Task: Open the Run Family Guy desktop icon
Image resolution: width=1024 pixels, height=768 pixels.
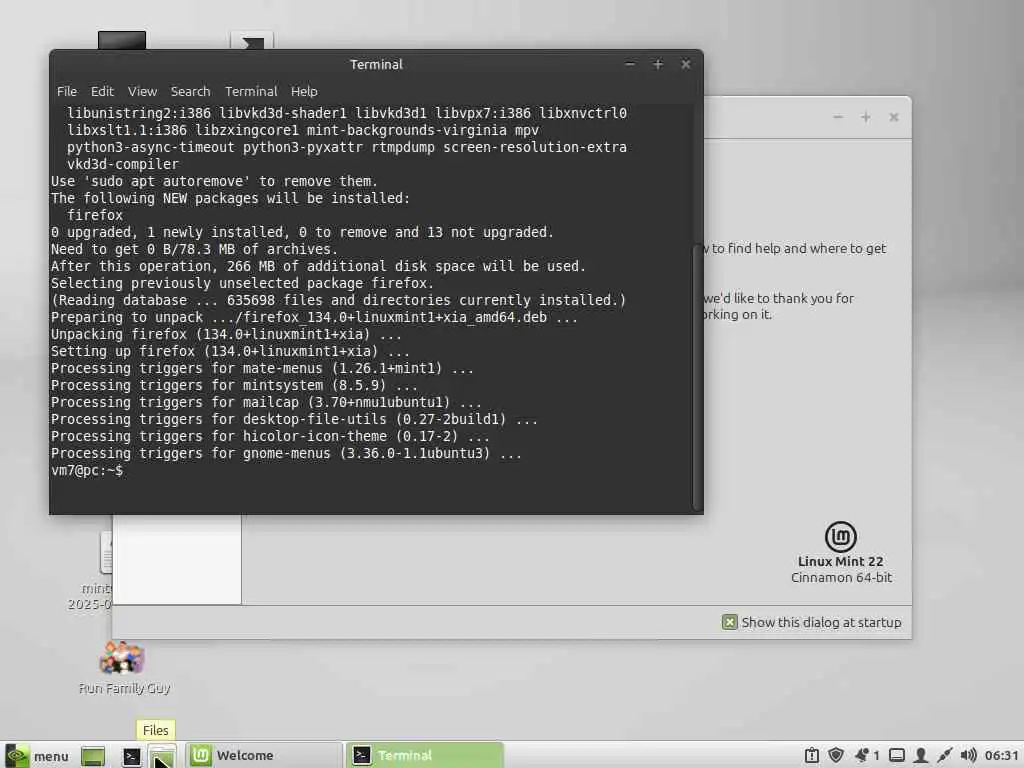Action: pos(123,667)
